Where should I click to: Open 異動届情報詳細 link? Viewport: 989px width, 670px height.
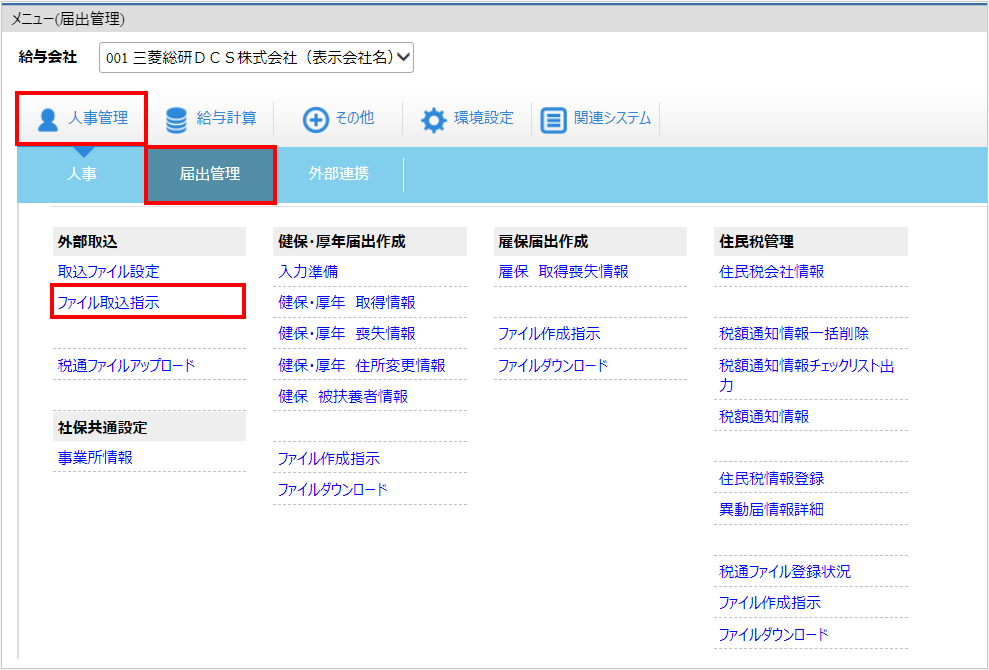click(x=771, y=509)
